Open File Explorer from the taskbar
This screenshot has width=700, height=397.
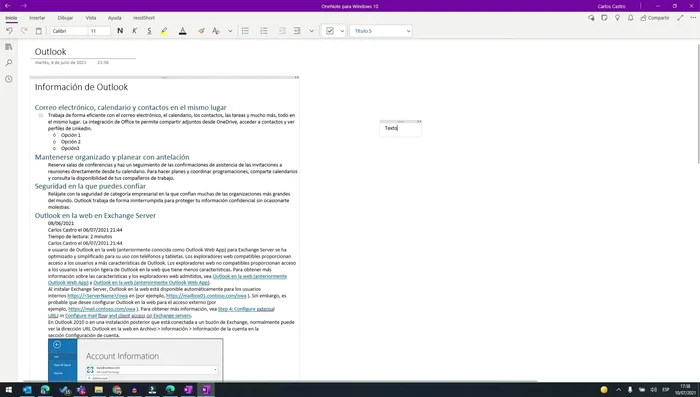pos(99,389)
